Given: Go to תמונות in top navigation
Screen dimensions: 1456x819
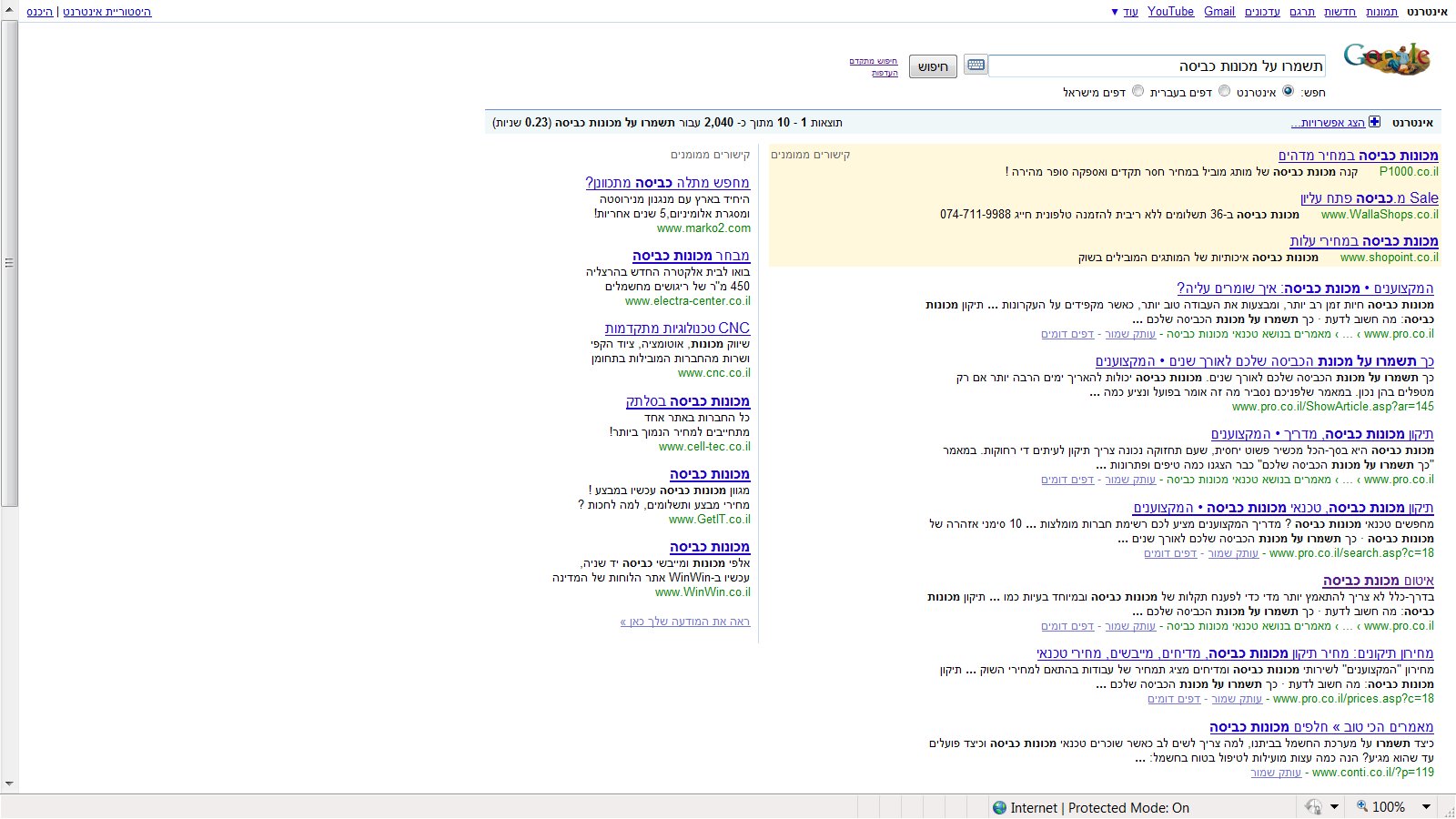Looking at the screenshot, I should [1381, 12].
